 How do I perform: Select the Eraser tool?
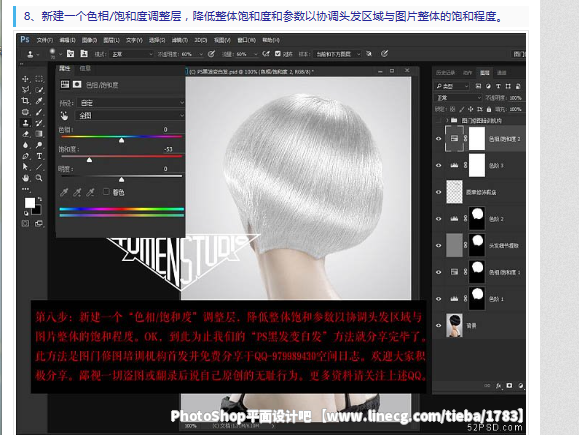(x=25, y=134)
